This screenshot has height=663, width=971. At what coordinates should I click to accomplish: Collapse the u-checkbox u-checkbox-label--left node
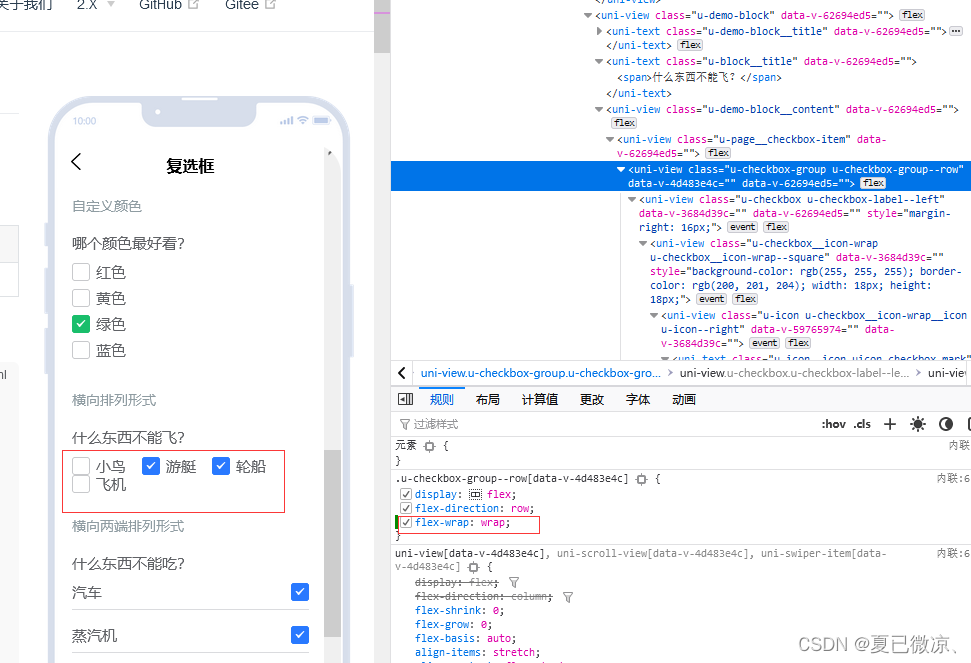(632, 199)
